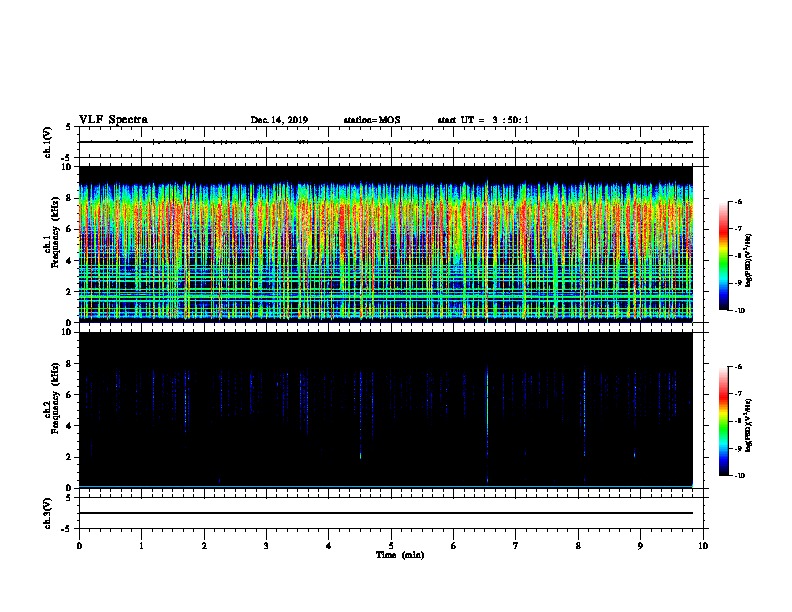Click the "4" minute tick on the time axis
This screenshot has height=612, width=792.
[x=329, y=546]
